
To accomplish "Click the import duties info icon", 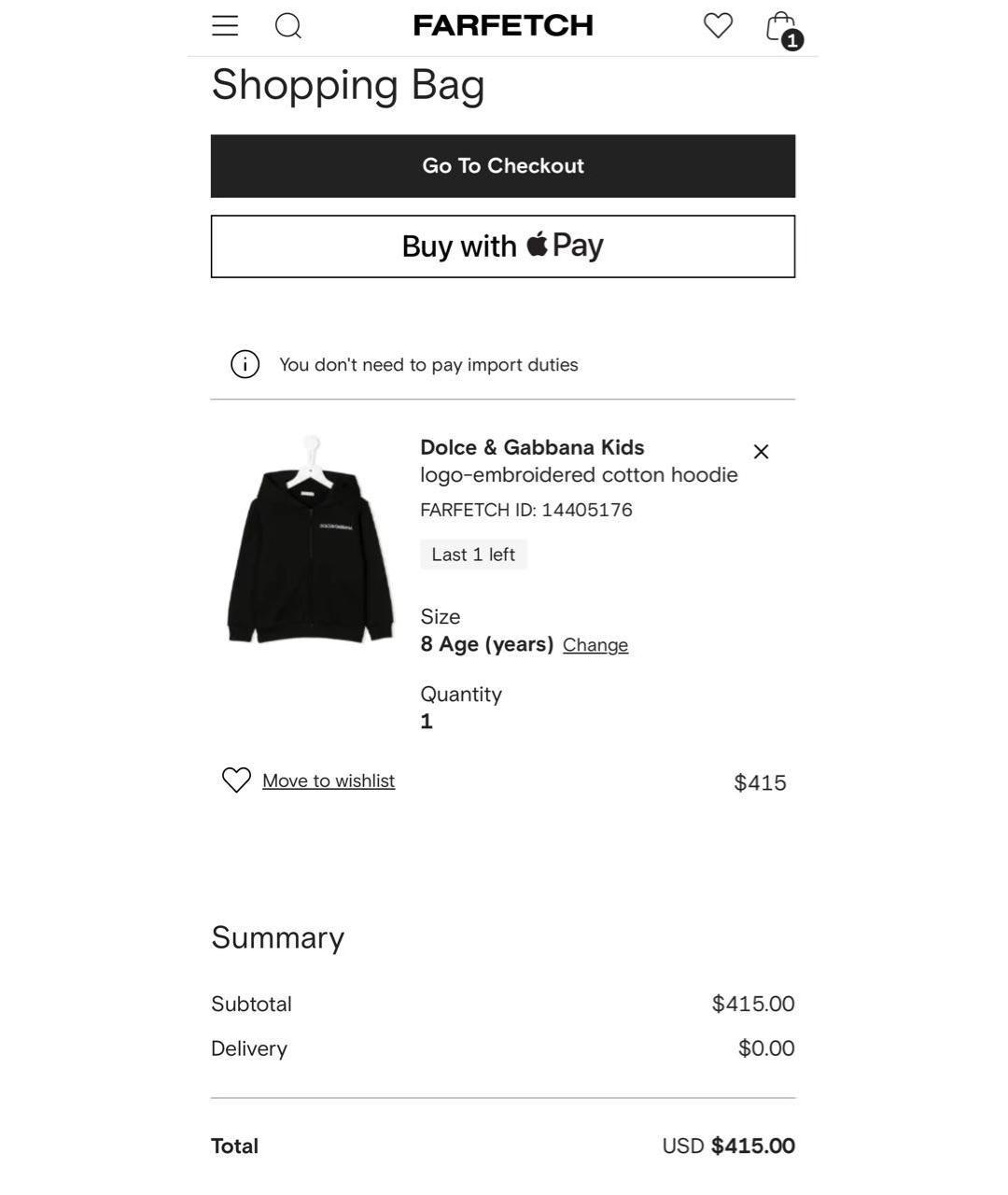I will (x=245, y=364).
